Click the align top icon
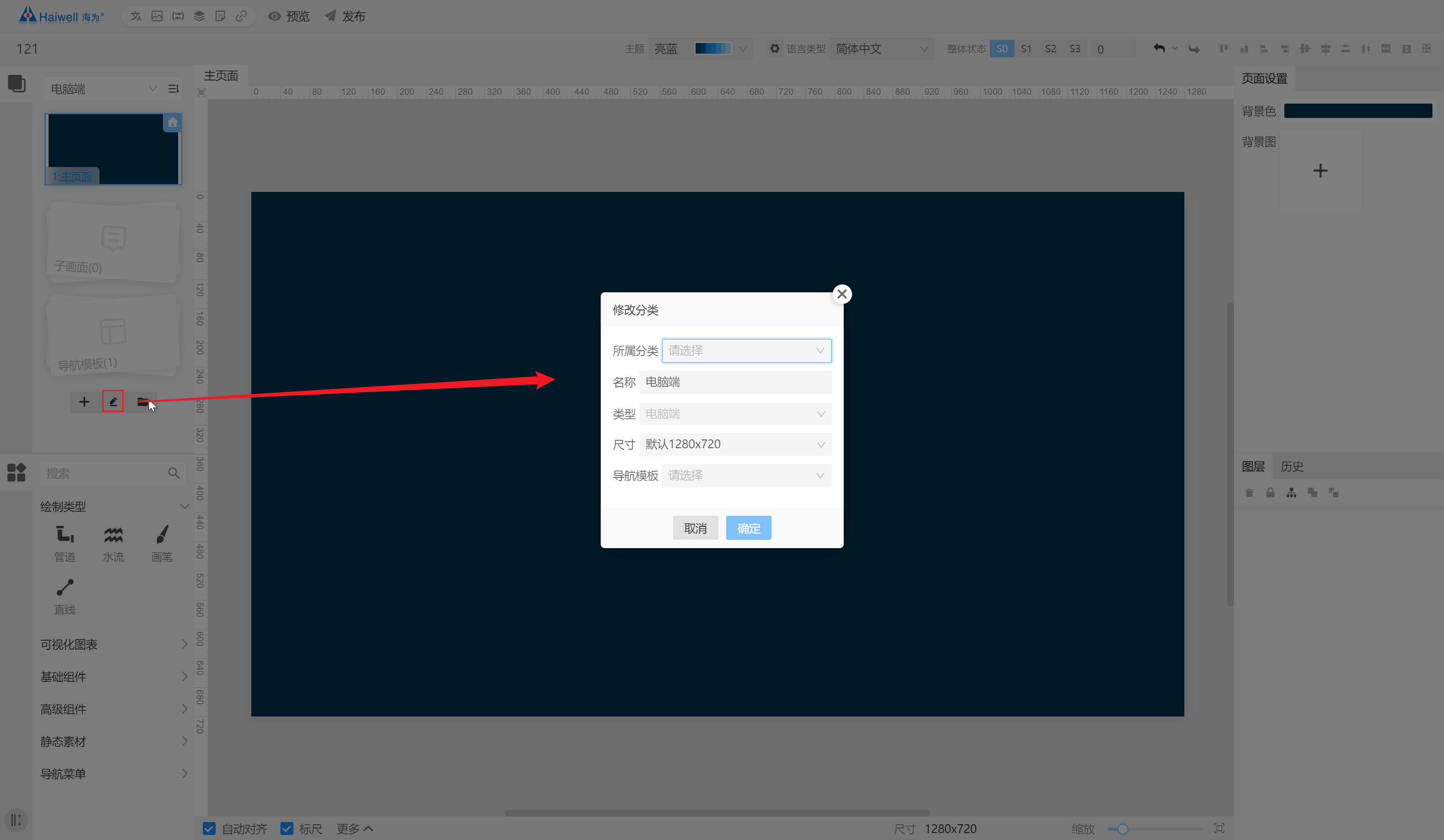The height and width of the screenshot is (840, 1444). click(1223, 49)
